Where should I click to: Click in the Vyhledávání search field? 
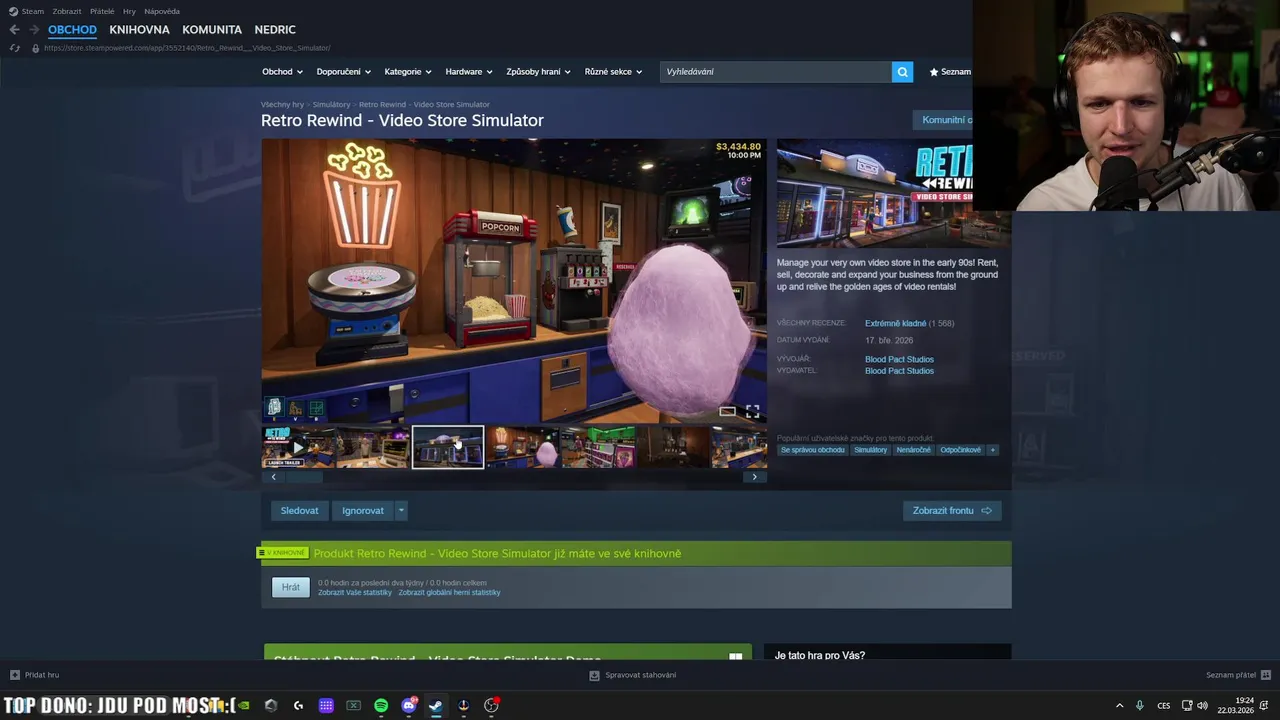tap(776, 72)
